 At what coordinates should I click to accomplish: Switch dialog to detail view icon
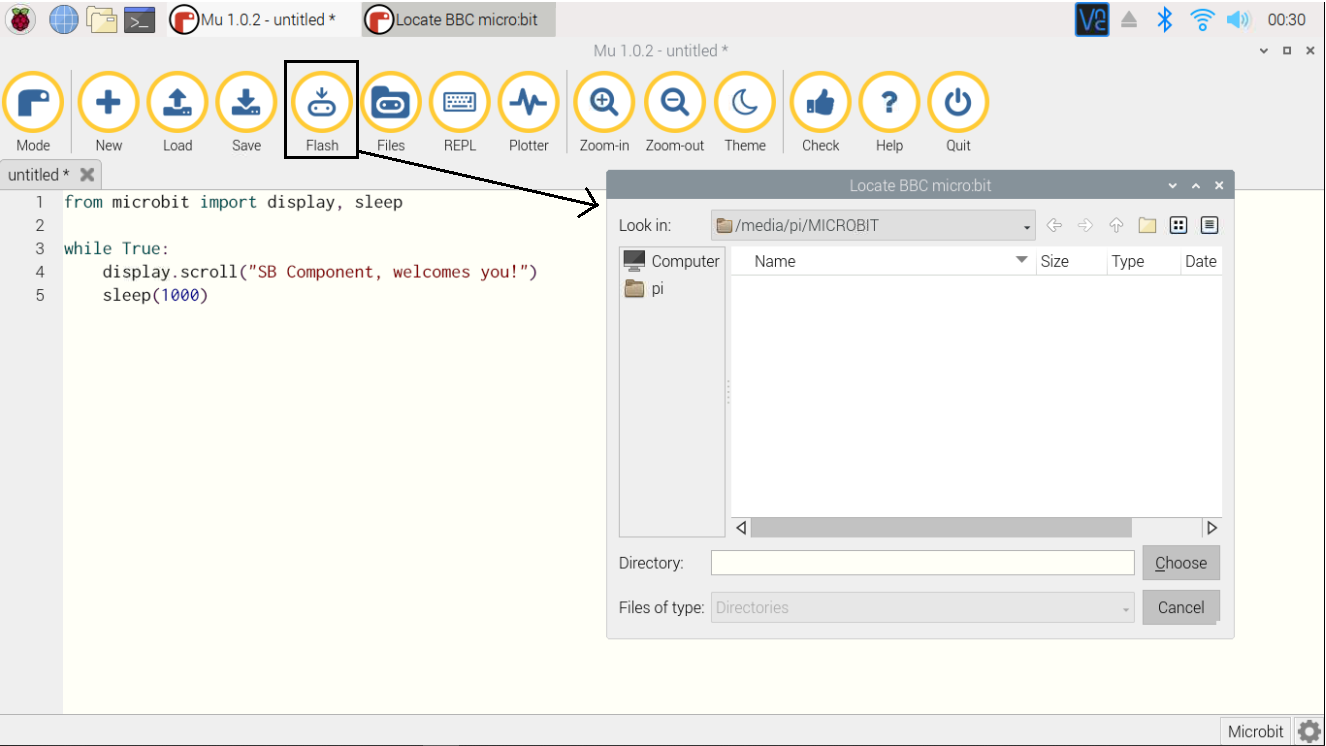point(1209,225)
